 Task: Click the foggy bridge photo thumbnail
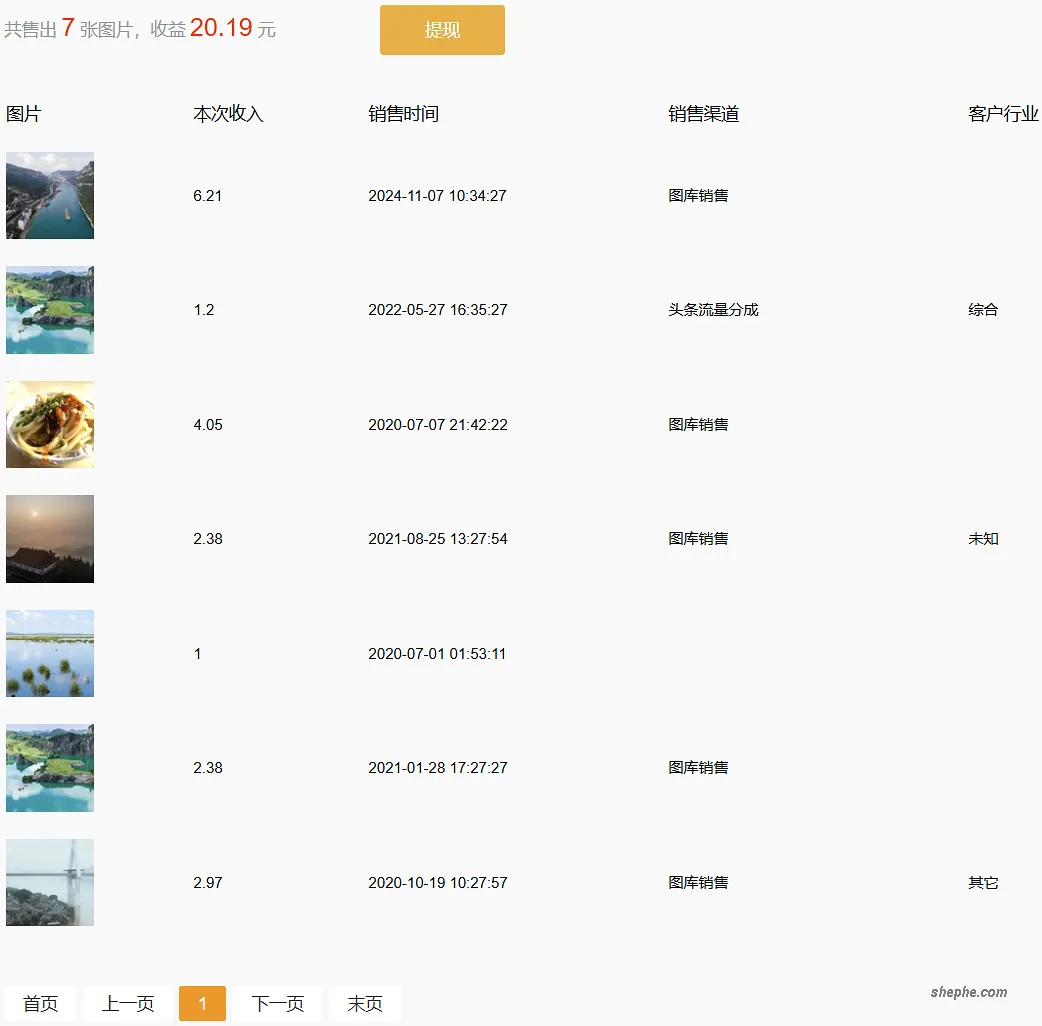coord(50,882)
